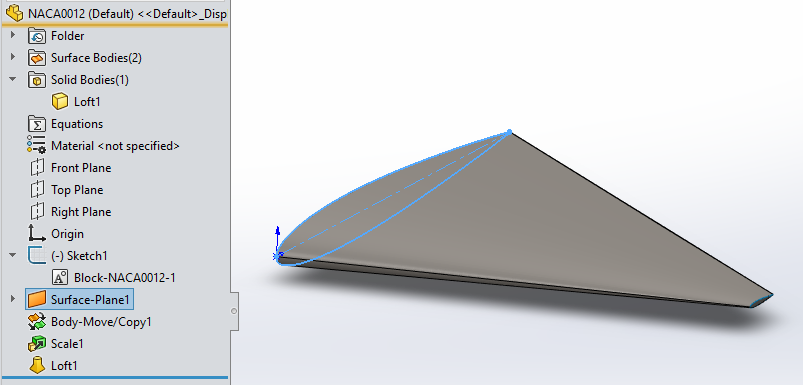Viewport: 803px width, 385px height.
Task: Click the Folder history icon
Action: tap(37, 36)
